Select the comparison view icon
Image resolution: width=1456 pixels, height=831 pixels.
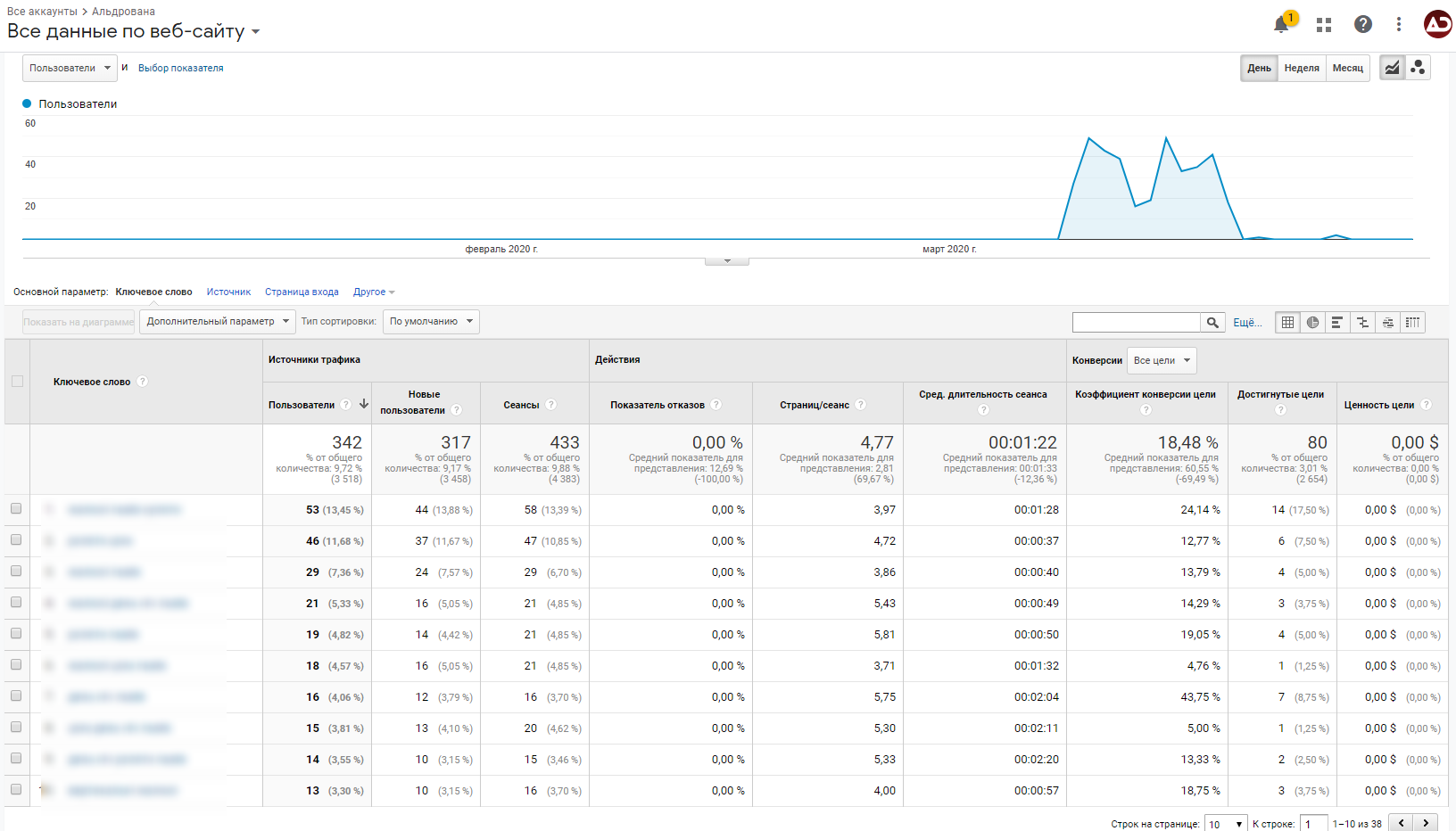click(x=1362, y=323)
